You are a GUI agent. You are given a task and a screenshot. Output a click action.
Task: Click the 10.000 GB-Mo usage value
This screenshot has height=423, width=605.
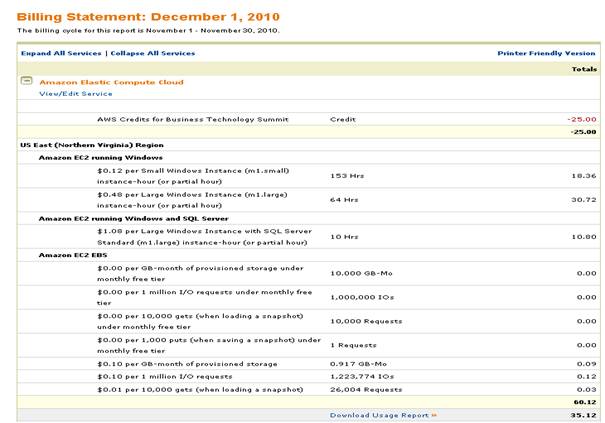coord(361,273)
